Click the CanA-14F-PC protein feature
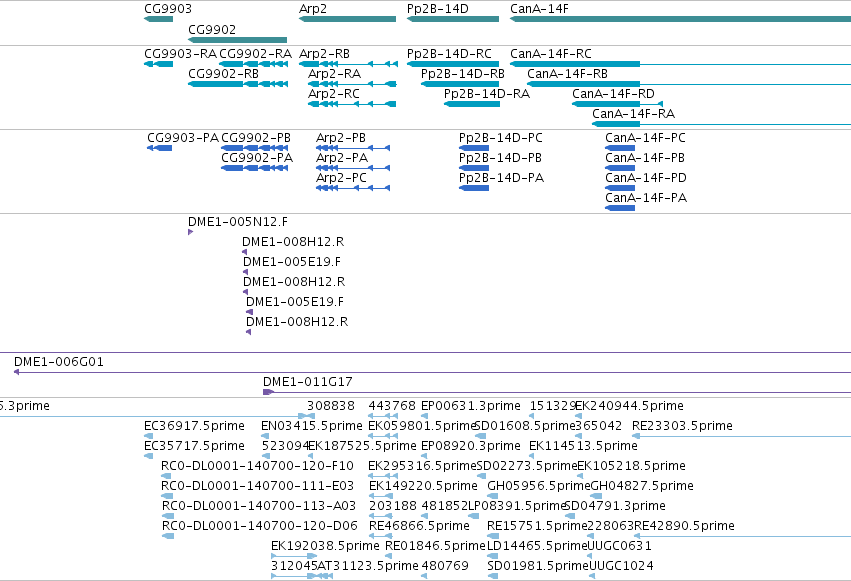Screen dimensions: 851x581 pyautogui.click(x=620, y=148)
